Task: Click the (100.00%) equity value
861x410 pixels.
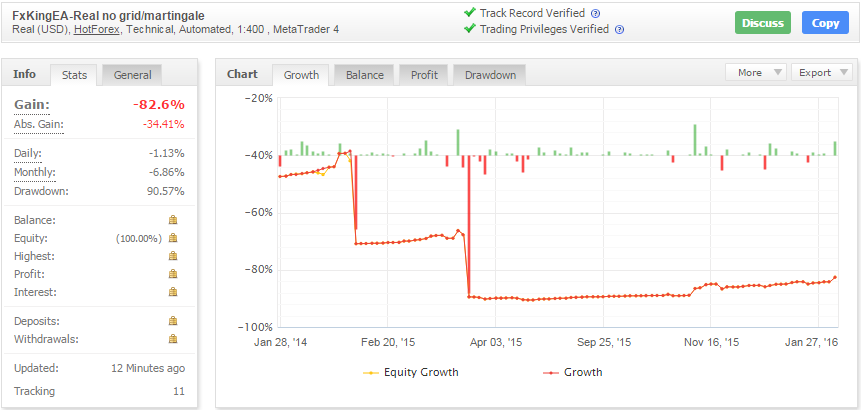Action: (139, 238)
